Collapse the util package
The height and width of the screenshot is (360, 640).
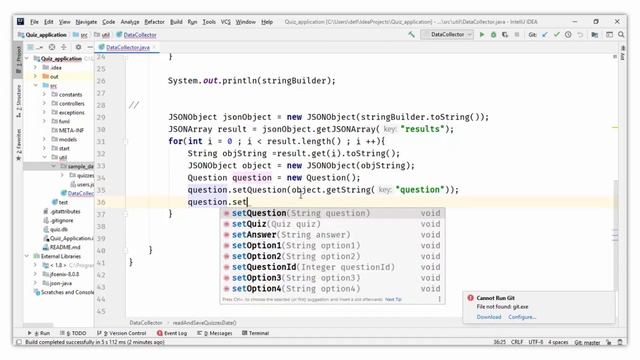[44, 157]
